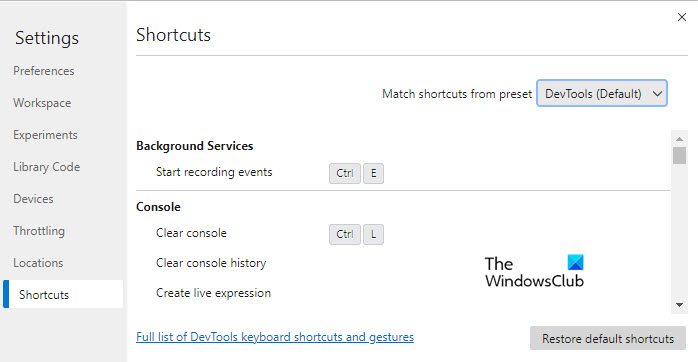
Task: Select the Shortcuts sidebar tab
Action: click(63, 294)
